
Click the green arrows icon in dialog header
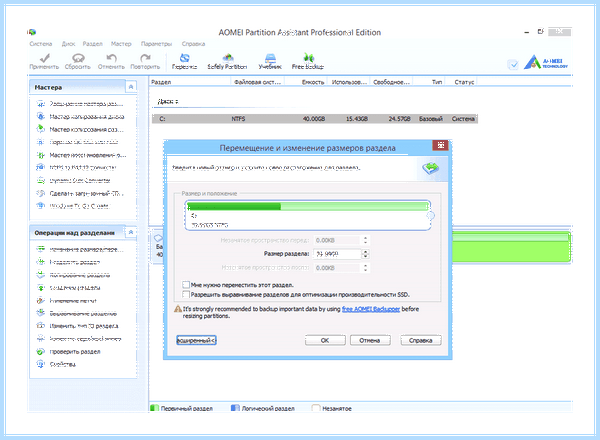pyautogui.click(x=430, y=168)
